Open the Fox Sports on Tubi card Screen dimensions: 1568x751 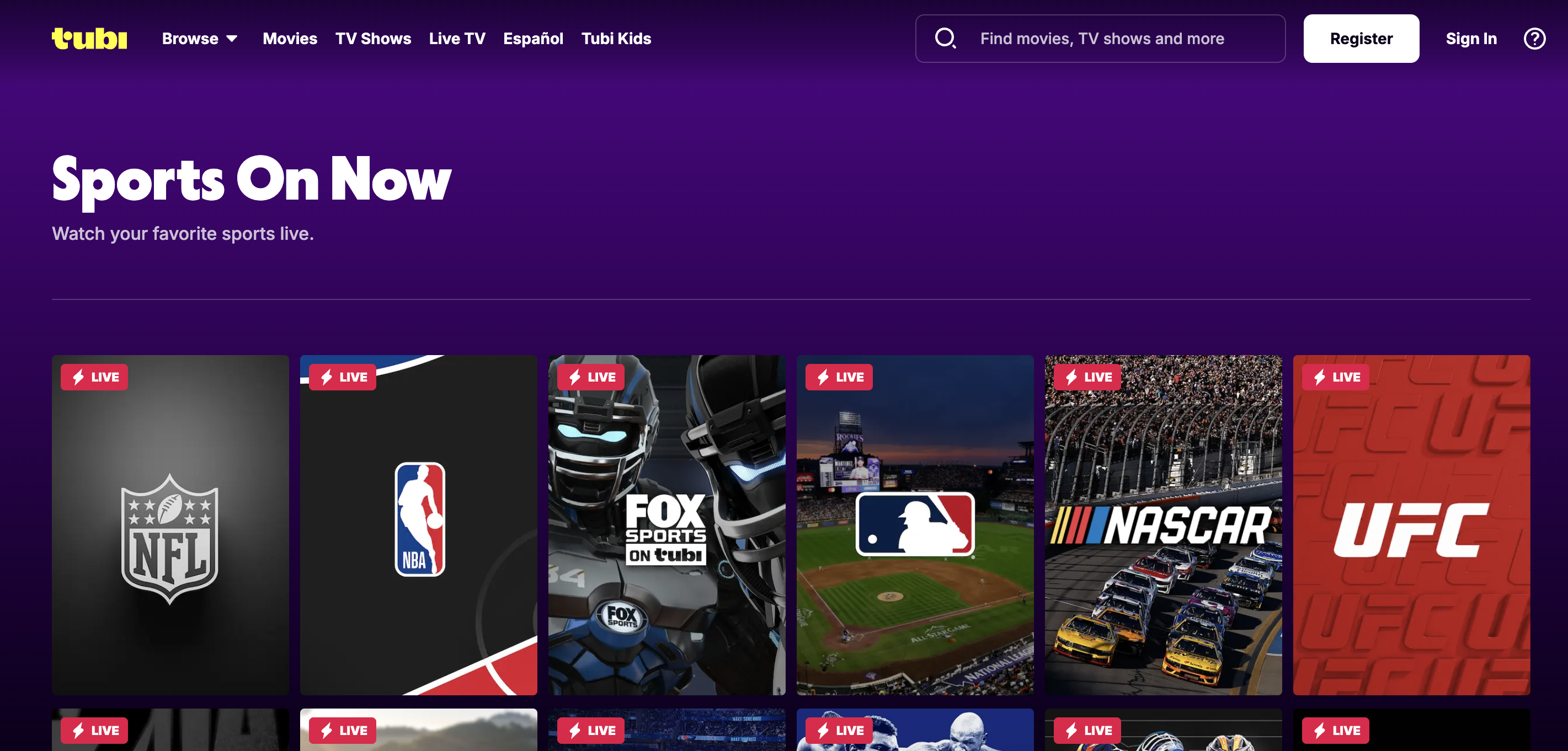click(x=667, y=525)
